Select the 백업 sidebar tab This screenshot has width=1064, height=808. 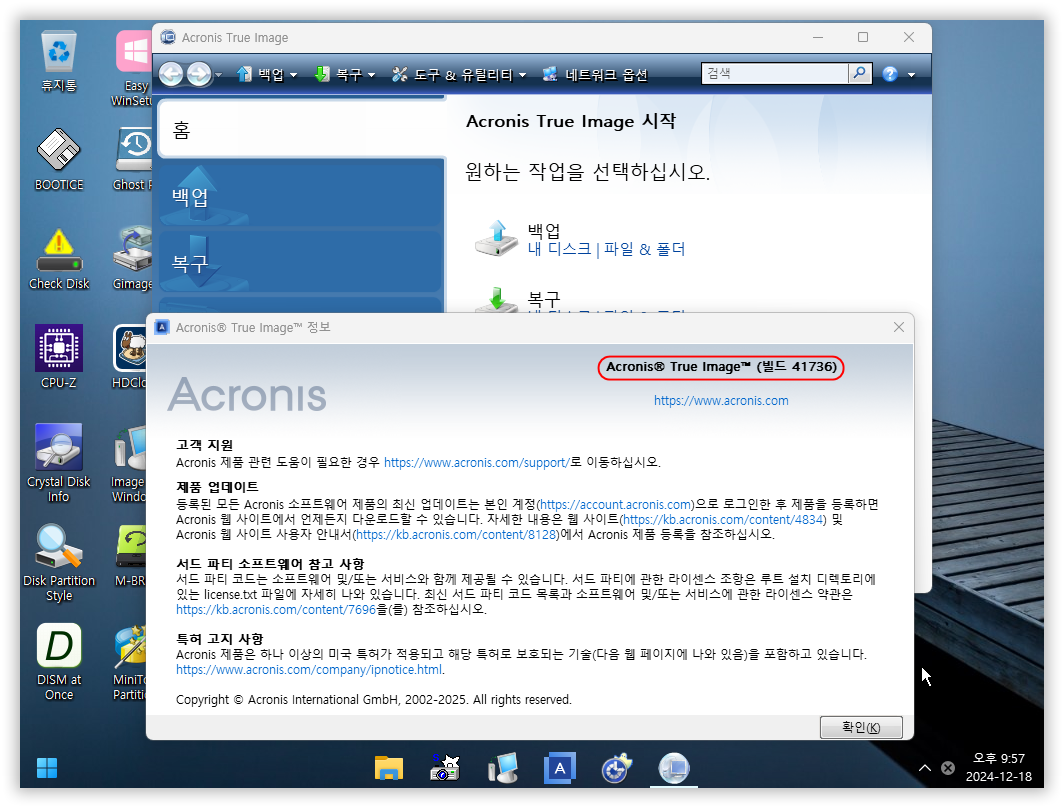tap(301, 195)
